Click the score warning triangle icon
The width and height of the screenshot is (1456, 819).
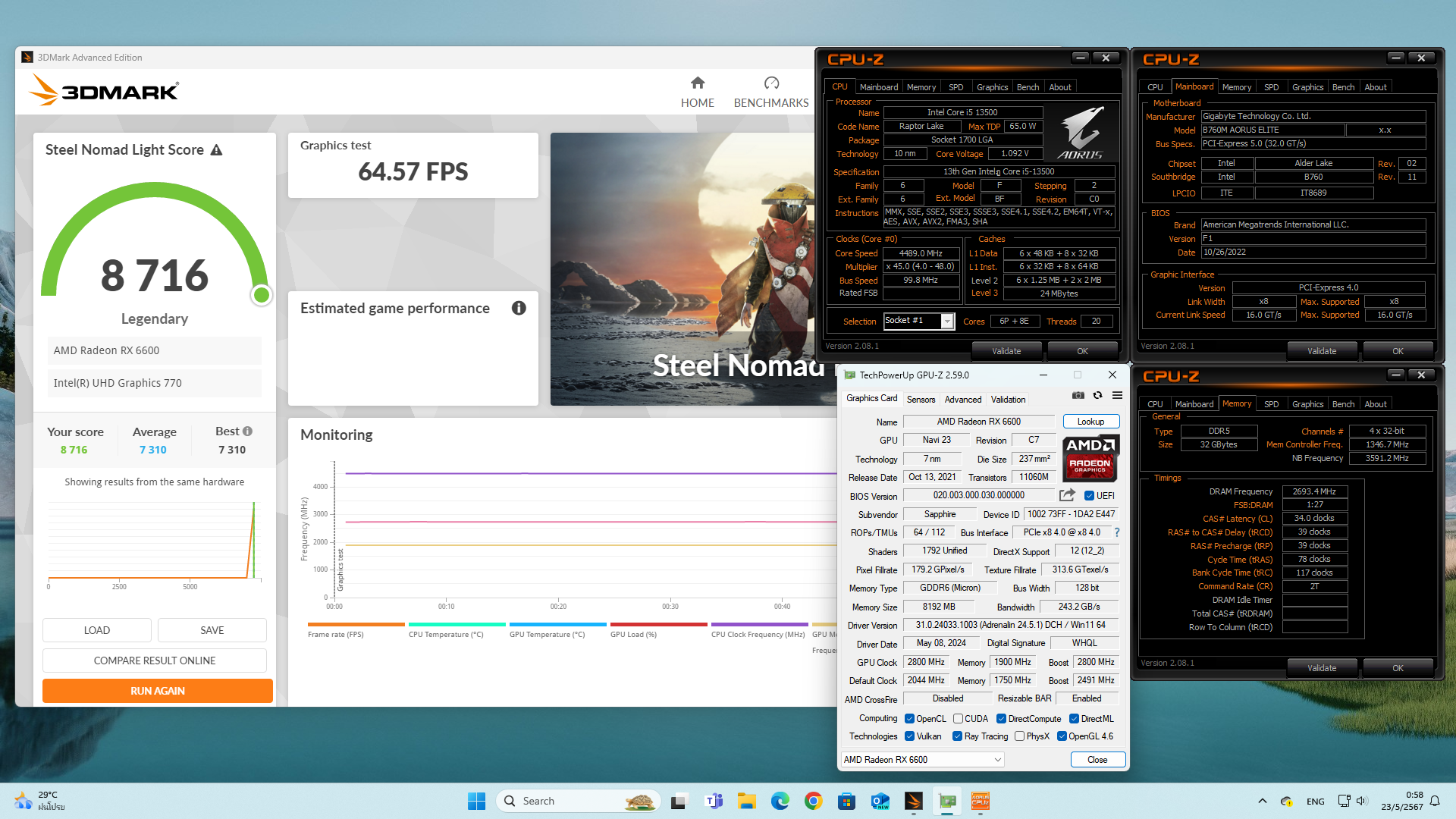click(216, 150)
